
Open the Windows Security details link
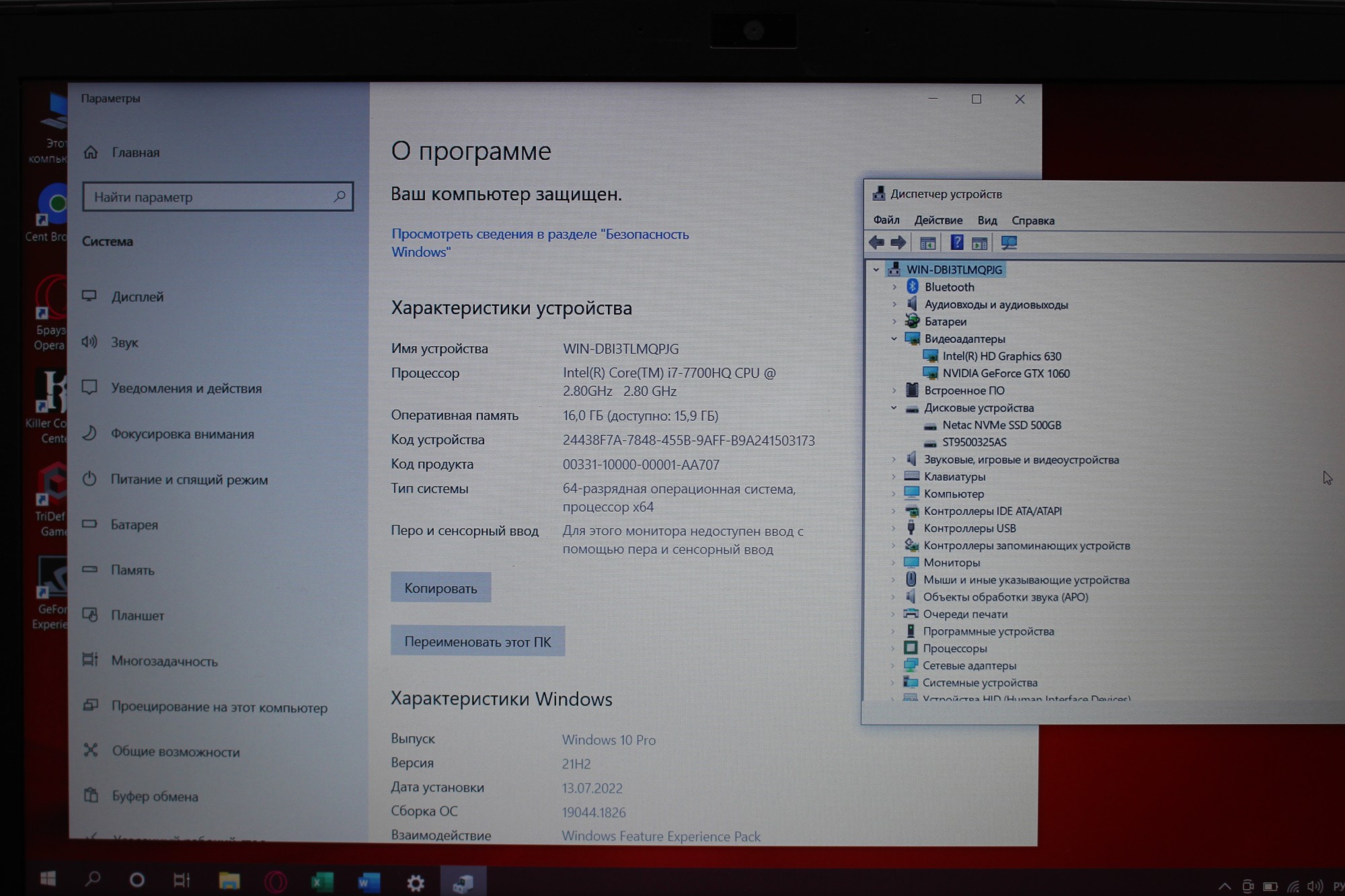(x=539, y=243)
